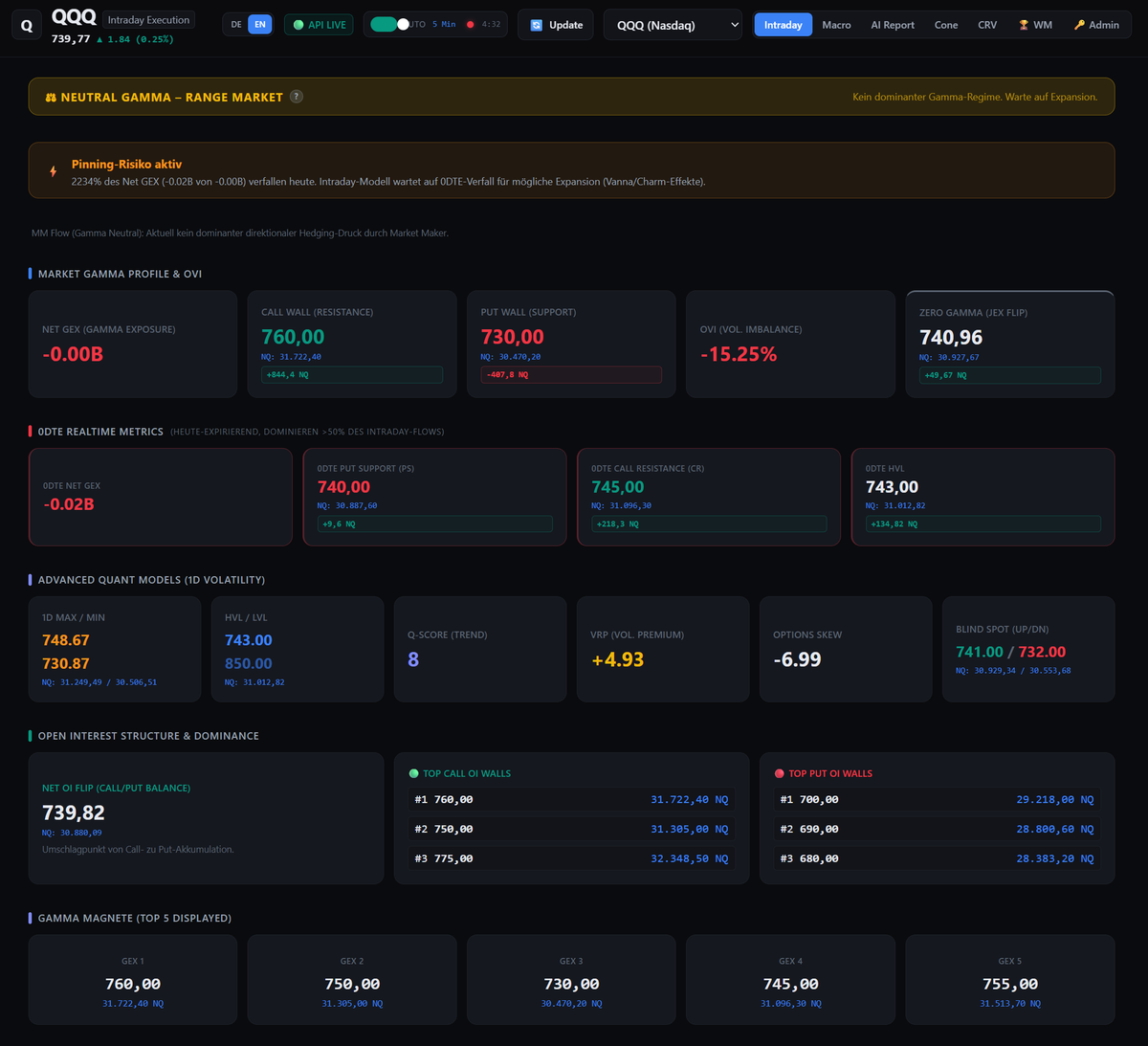This screenshot has width=1148, height=1046.
Task: Click the Update button
Action: pyautogui.click(x=556, y=25)
